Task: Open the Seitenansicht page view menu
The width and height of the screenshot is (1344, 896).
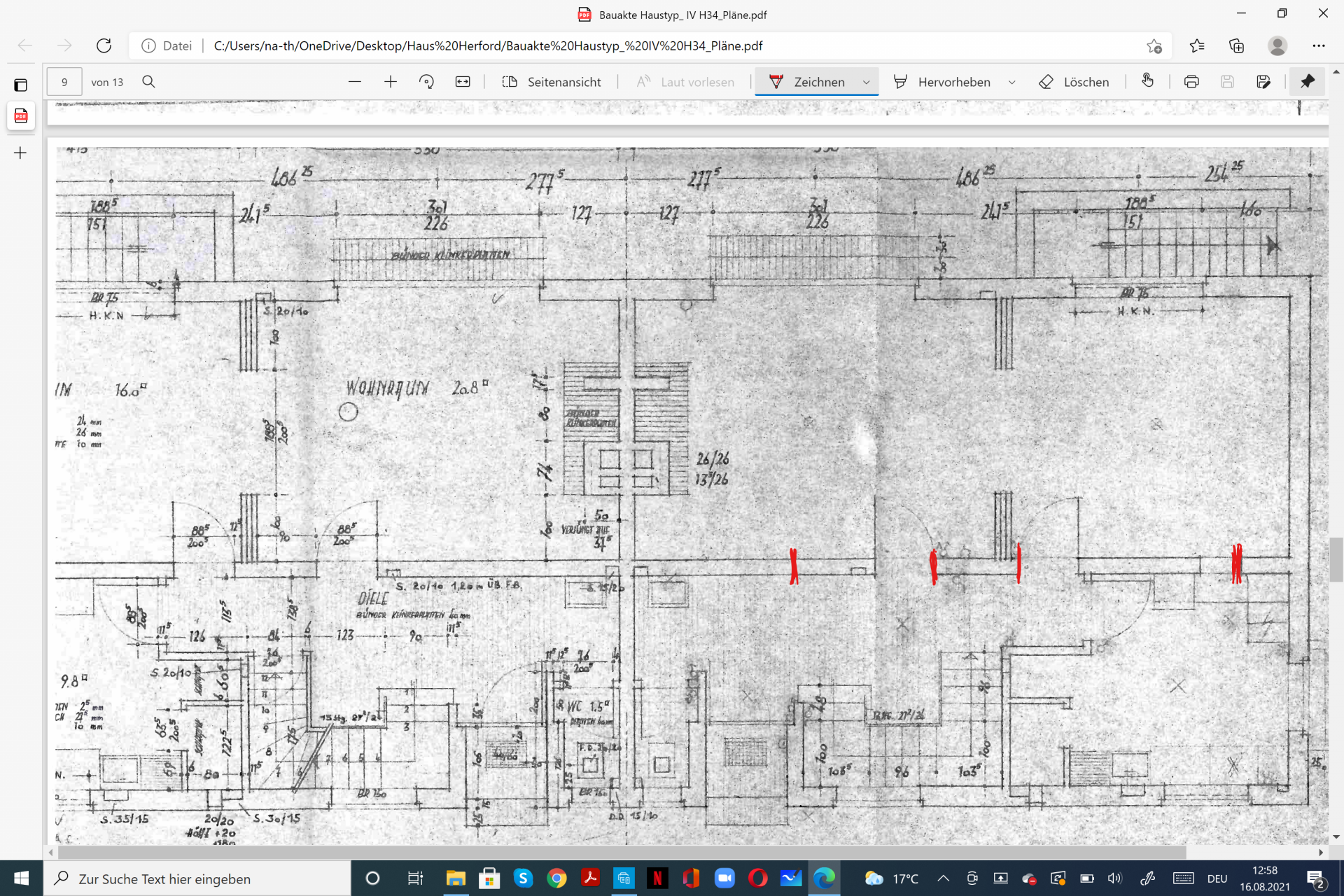Action: (x=552, y=82)
